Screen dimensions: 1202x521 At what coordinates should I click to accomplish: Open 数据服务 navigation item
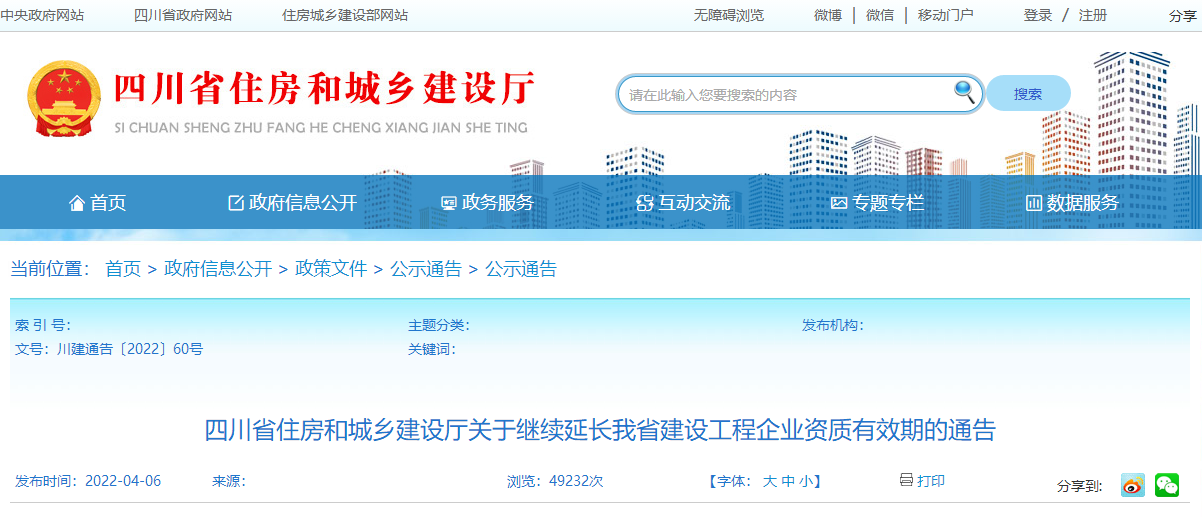tap(1072, 203)
